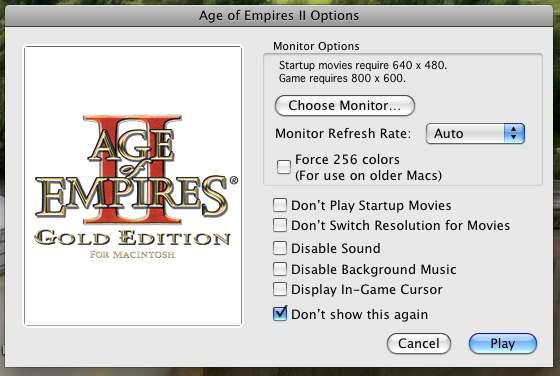The height and width of the screenshot is (376, 560).
Task: Click the red Roman numeral II in logo
Action: [133, 169]
